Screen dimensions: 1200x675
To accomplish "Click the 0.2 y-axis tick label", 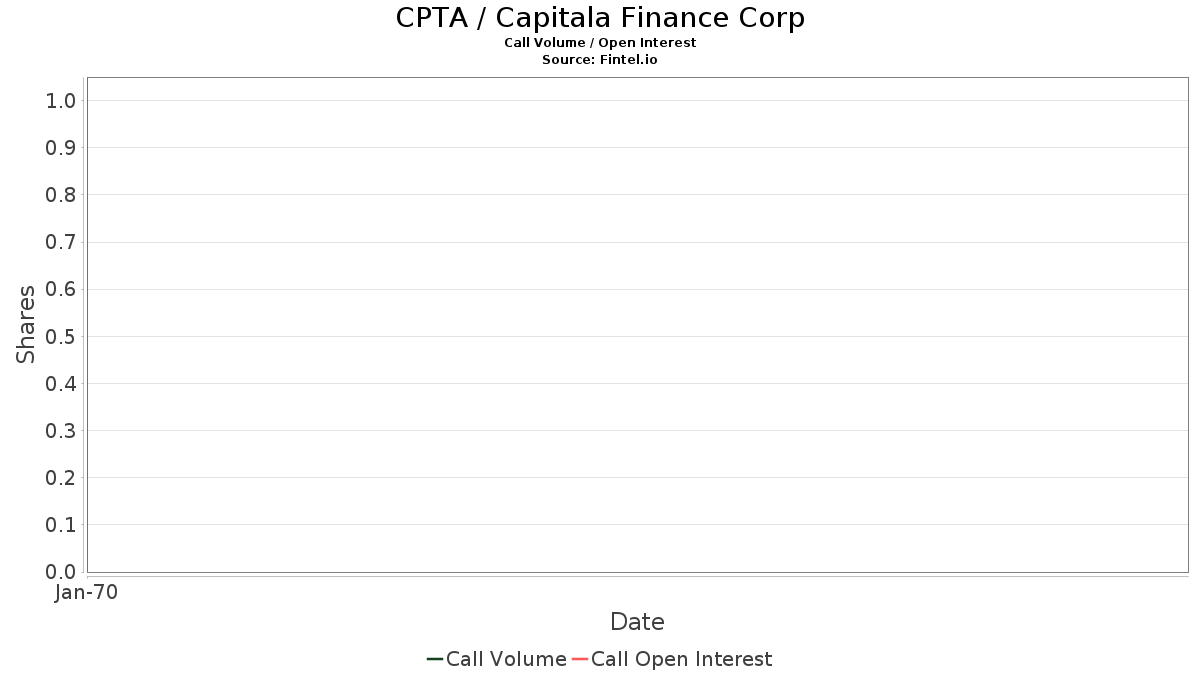I will point(61,478).
